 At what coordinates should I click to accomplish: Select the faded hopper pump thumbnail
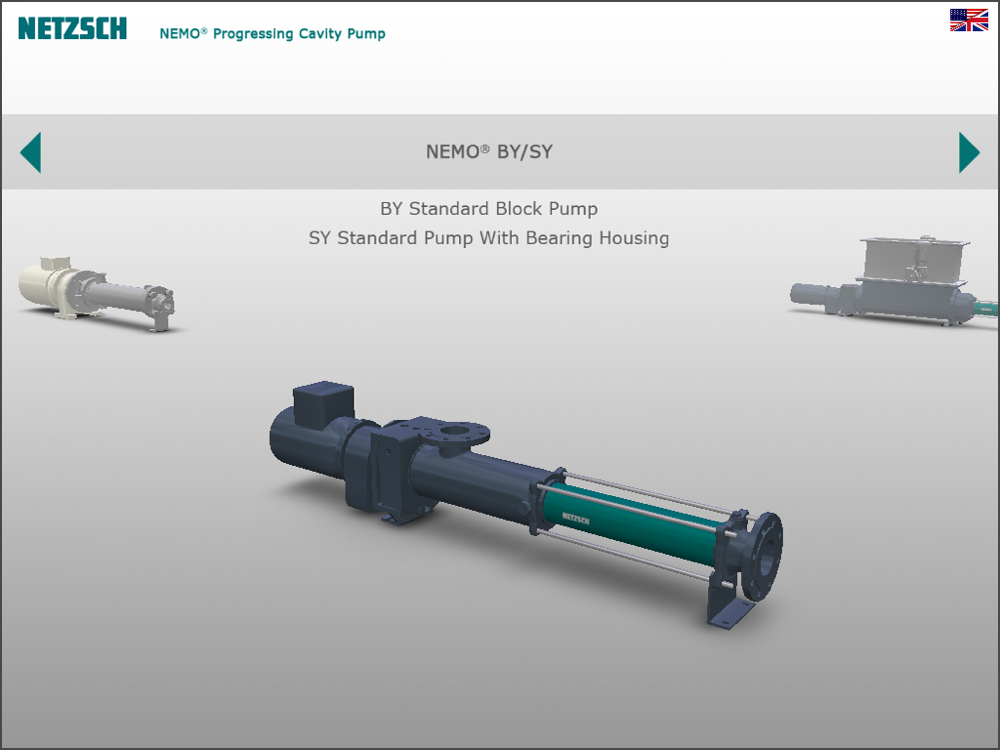click(894, 281)
